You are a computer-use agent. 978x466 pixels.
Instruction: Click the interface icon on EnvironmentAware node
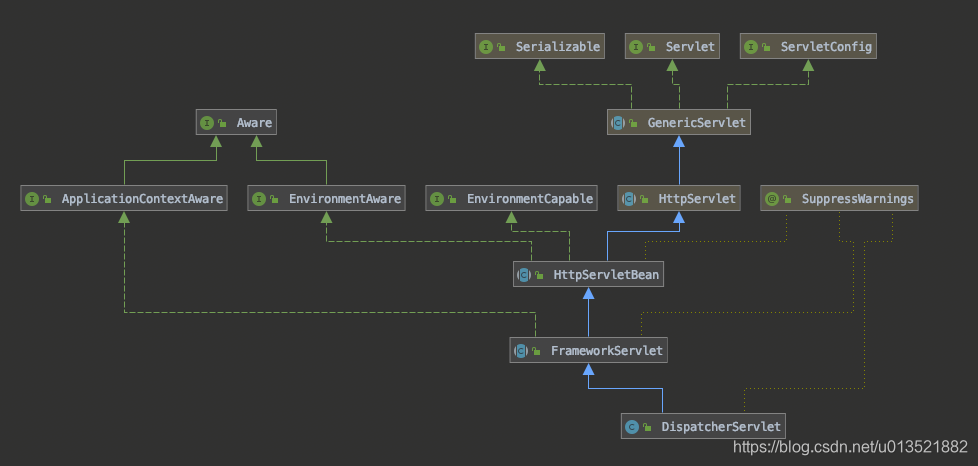pyautogui.click(x=258, y=199)
